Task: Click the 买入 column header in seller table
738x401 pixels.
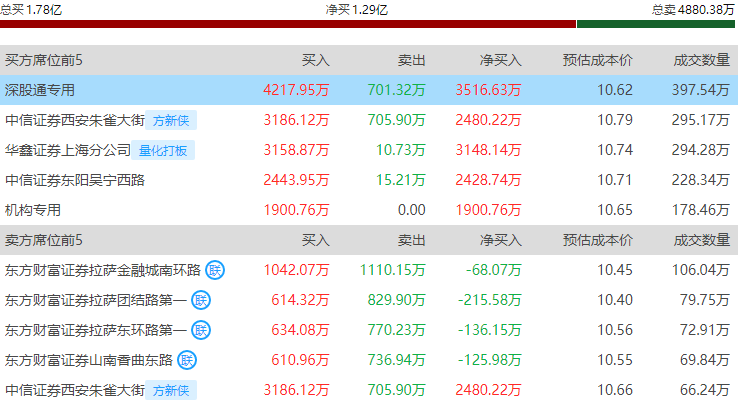Action: pyautogui.click(x=315, y=240)
